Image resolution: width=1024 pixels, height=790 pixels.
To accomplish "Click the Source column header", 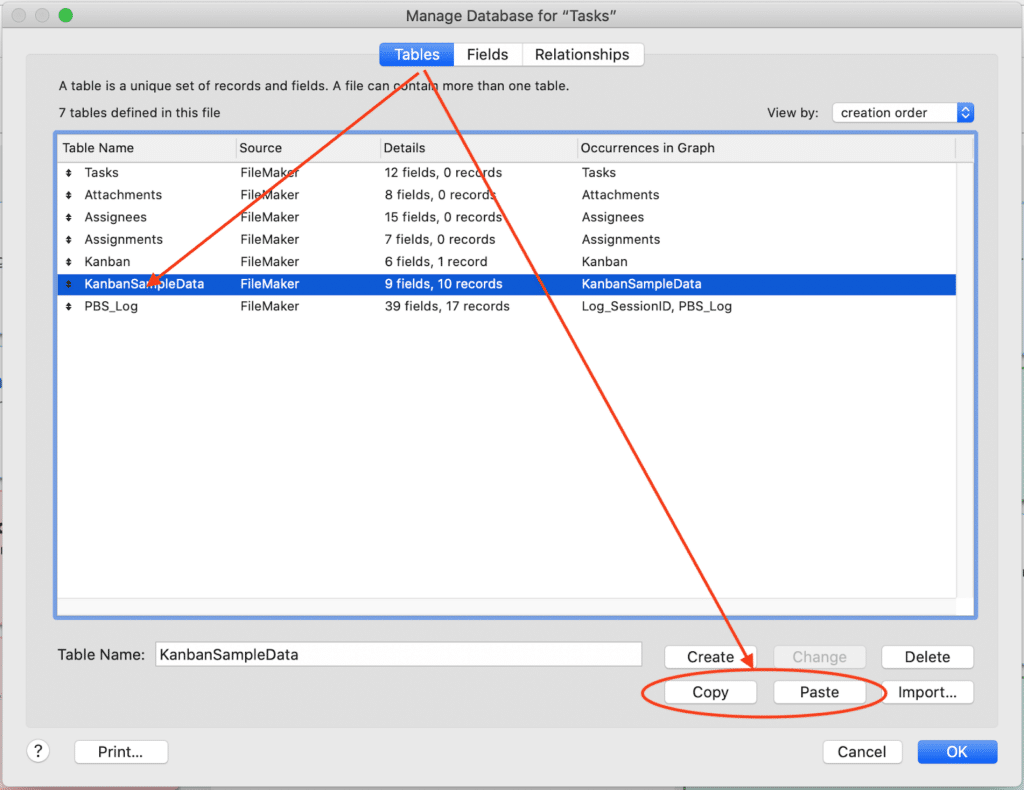I will coord(308,148).
